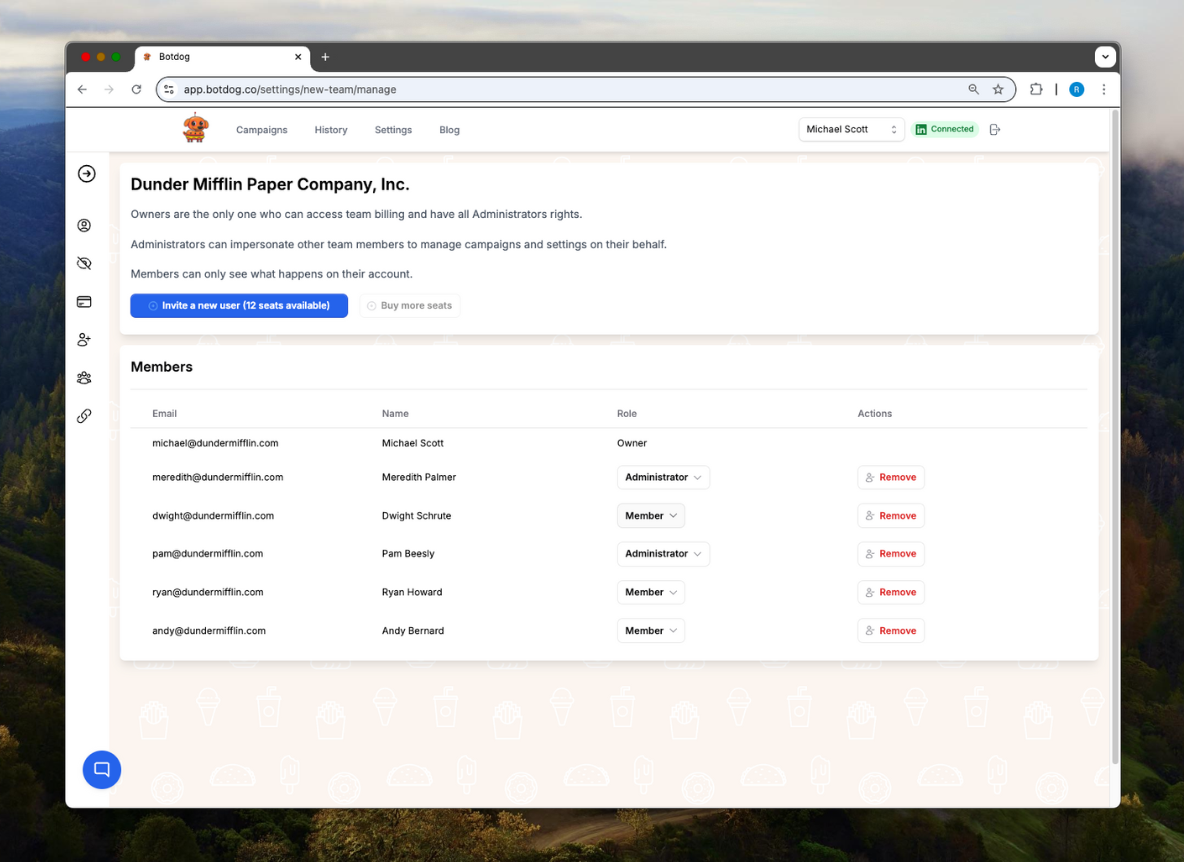This screenshot has height=862, width=1184.
Task: Remove Dwight Schrute from the team
Action: click(x=891, y=516)
